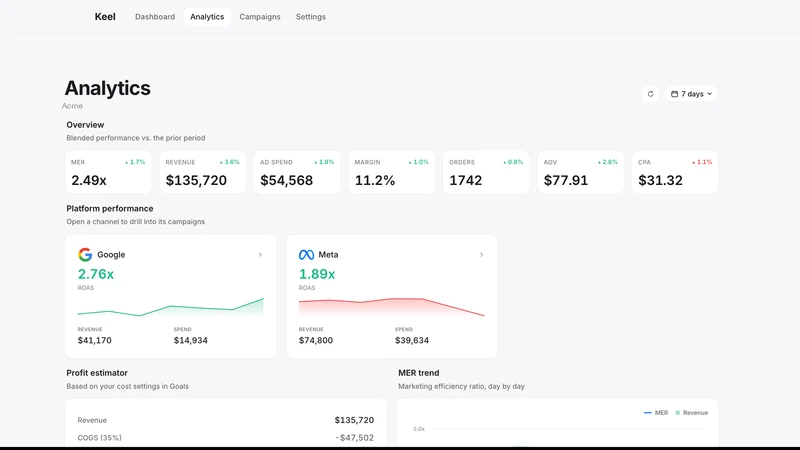Toggle the MER legend entry
This screenshot has width=800, height=450.
656,413
